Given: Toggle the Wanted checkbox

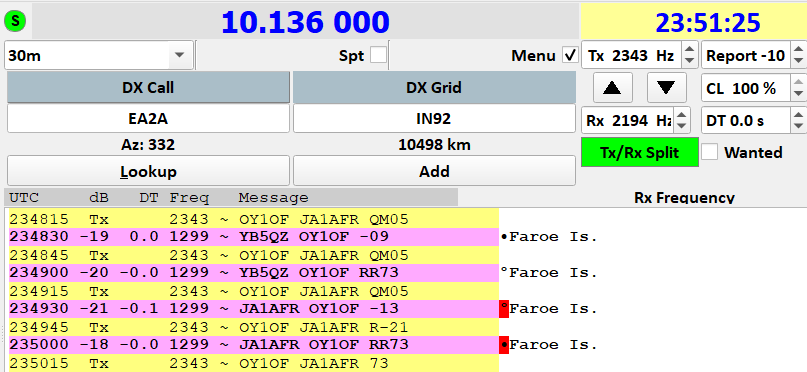Looking at the screenshot, I should 709,152.
